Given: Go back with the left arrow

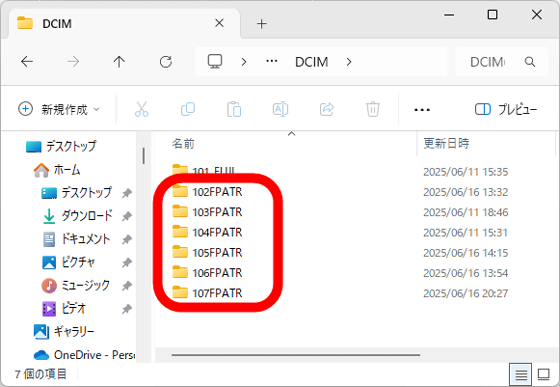Looking at the screenshot, I should (x=27, y=62).
